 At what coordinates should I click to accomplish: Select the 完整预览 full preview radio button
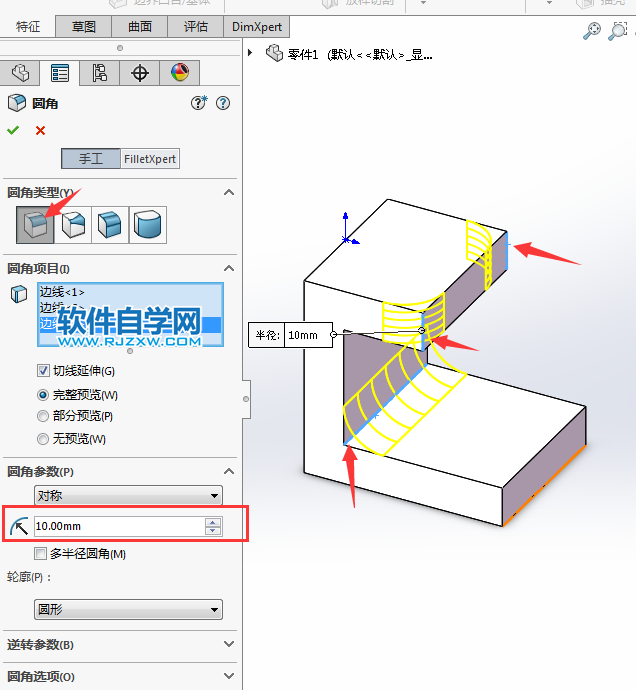click(43, 395)
